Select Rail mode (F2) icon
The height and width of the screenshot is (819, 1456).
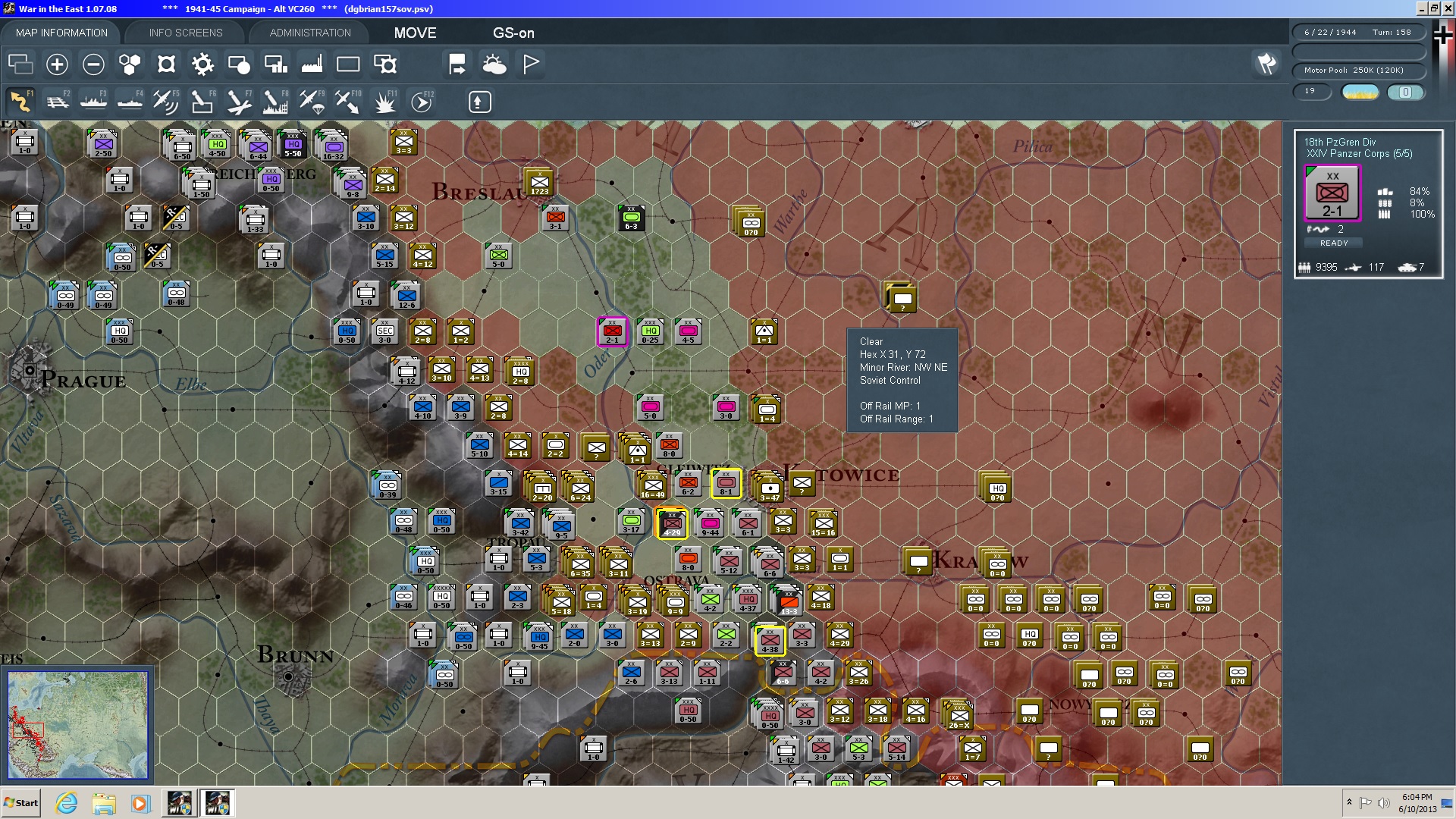tap(57, 102)
